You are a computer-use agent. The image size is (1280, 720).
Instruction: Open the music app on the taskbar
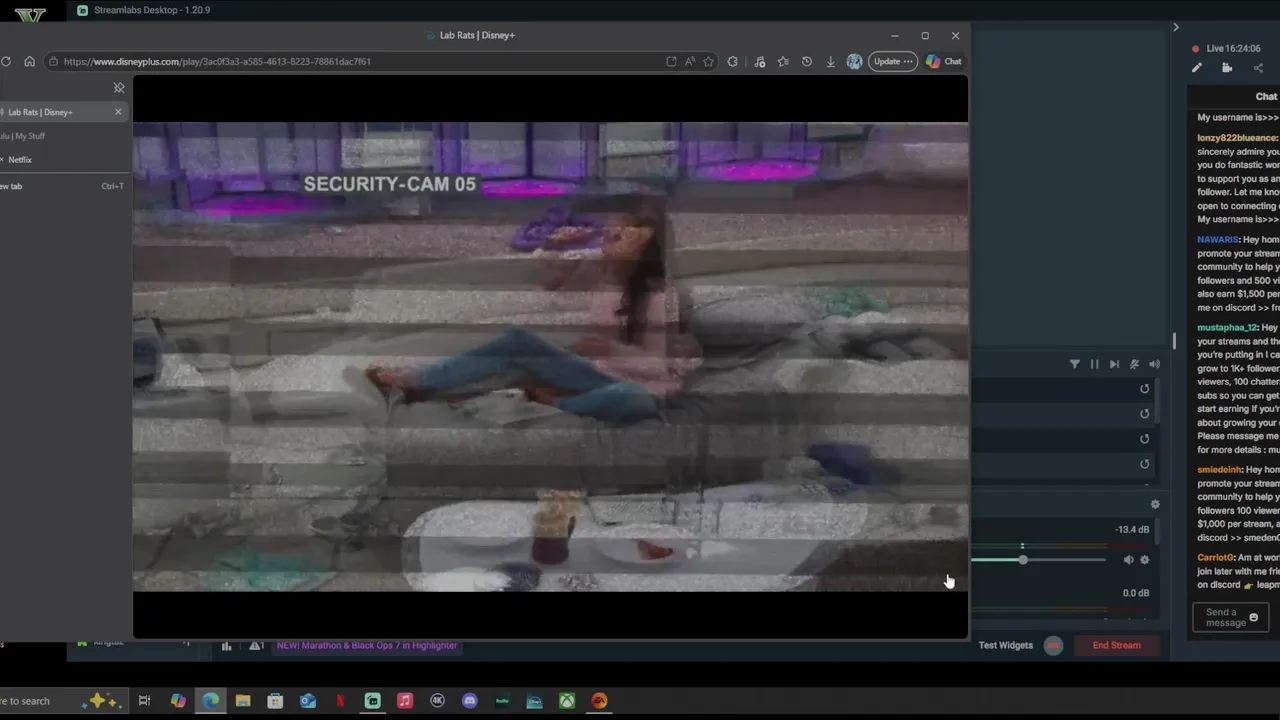[405, 701]
